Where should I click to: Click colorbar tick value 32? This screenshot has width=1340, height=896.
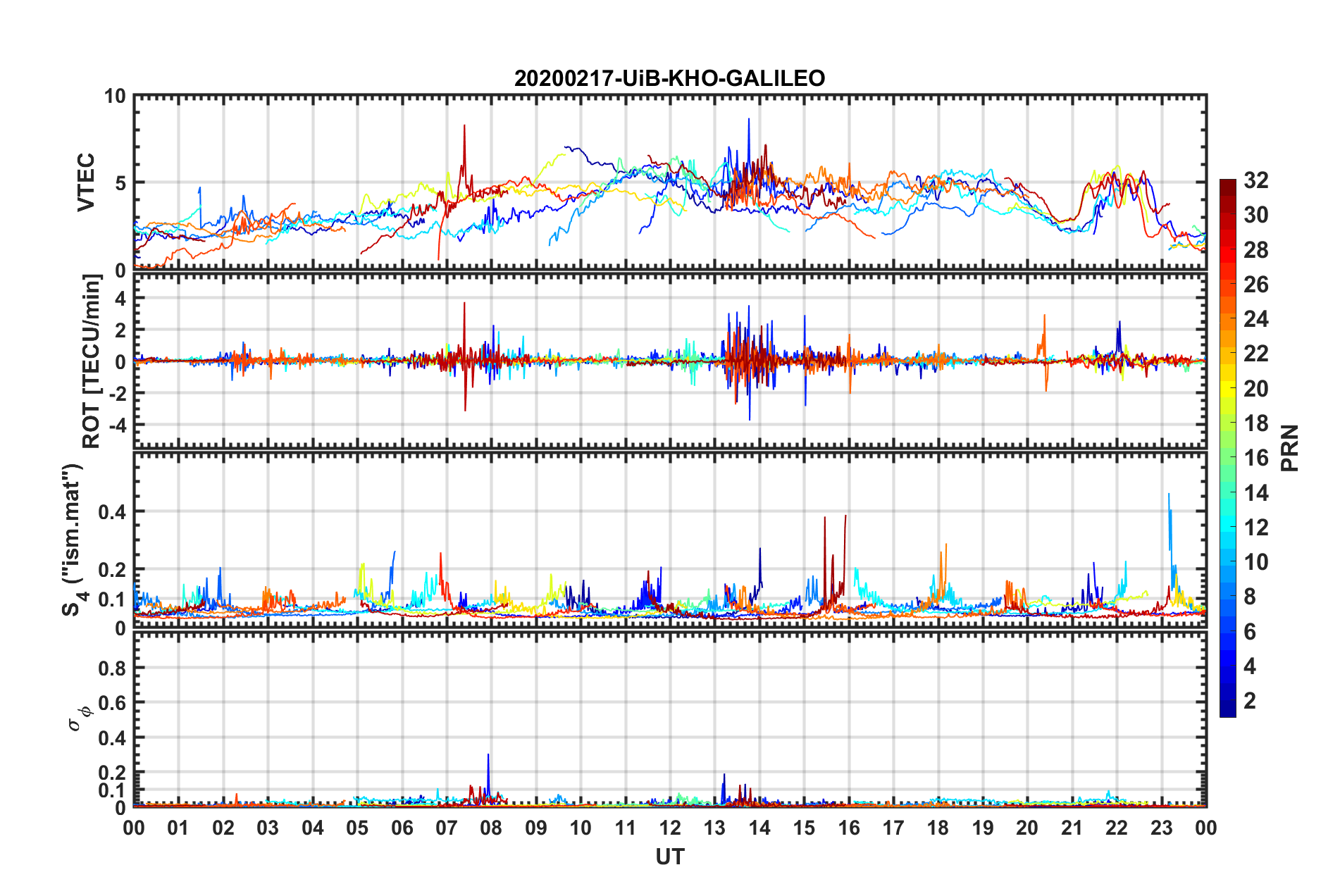coord(1255,180)
